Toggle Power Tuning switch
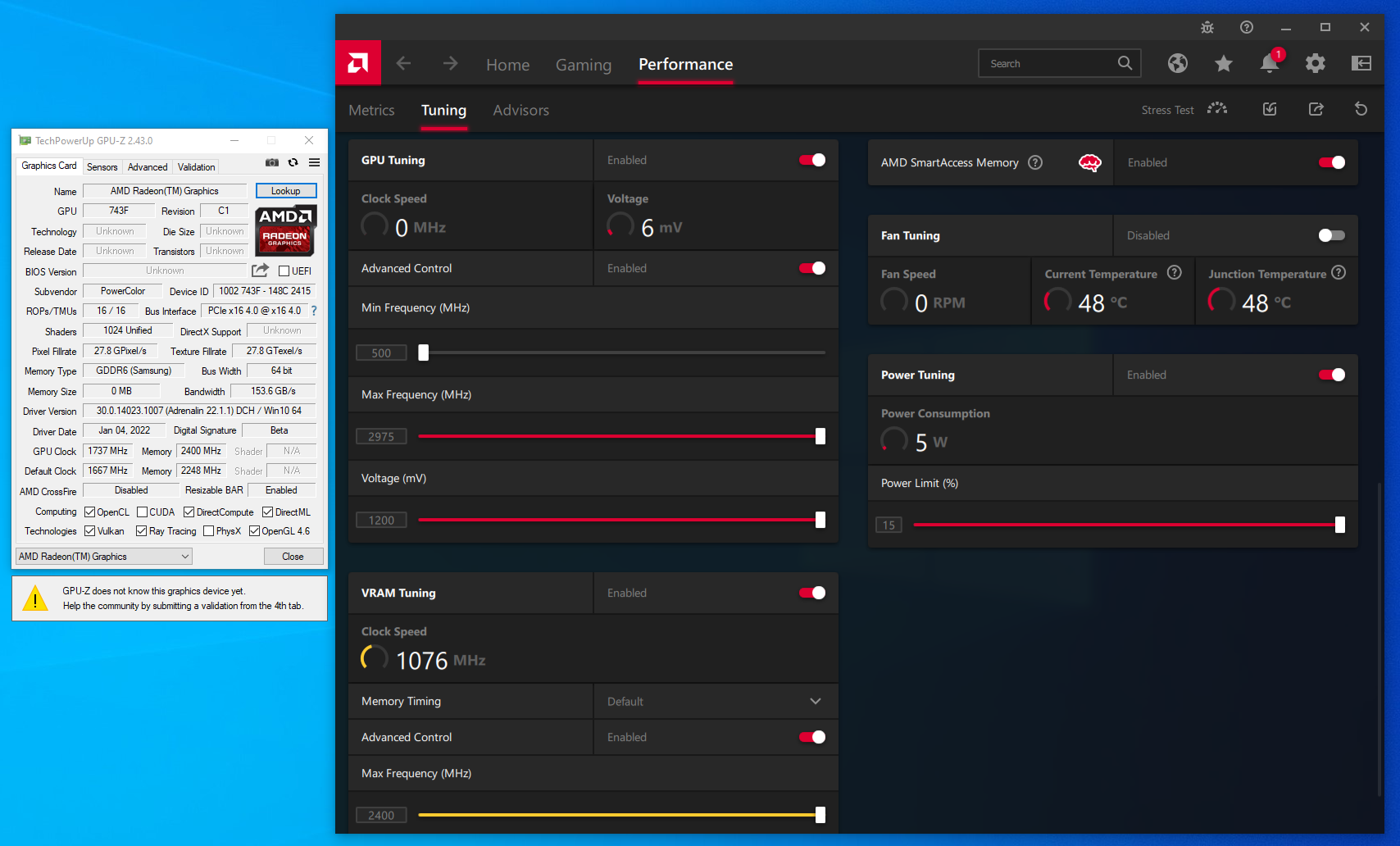Image resolution: width=1400 pixels, height=846 pixels. [x=1332, y=375]
